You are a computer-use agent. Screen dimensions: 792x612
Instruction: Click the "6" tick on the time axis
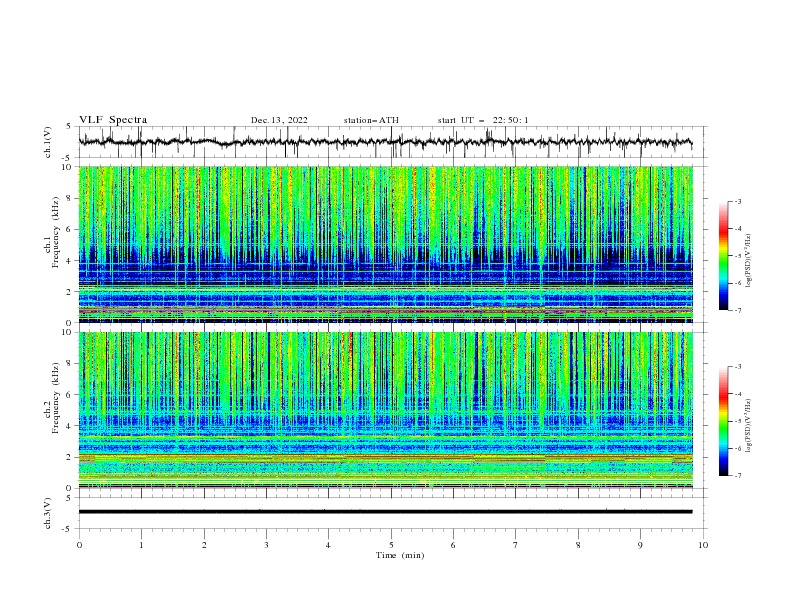click(453, 545)
